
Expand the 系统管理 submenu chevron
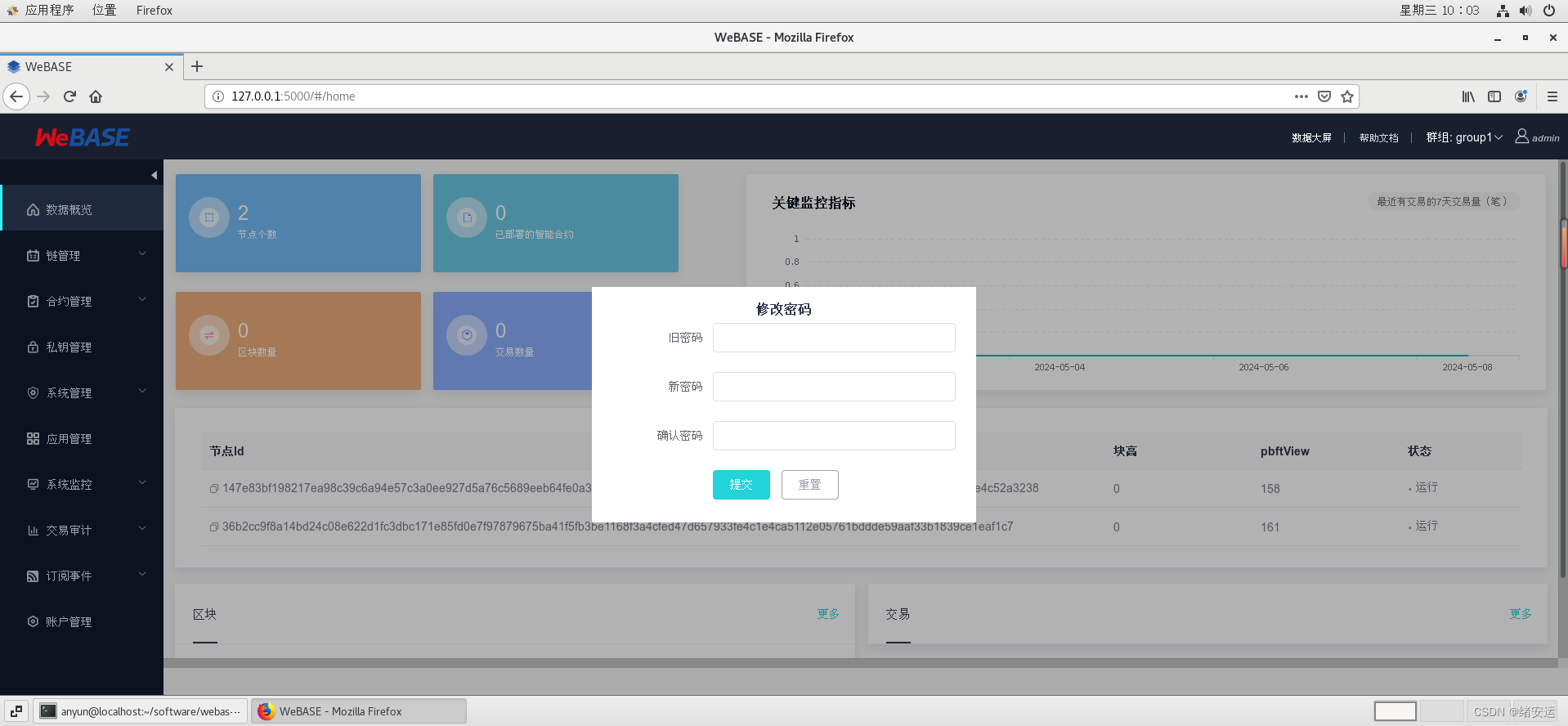point(142,391)
